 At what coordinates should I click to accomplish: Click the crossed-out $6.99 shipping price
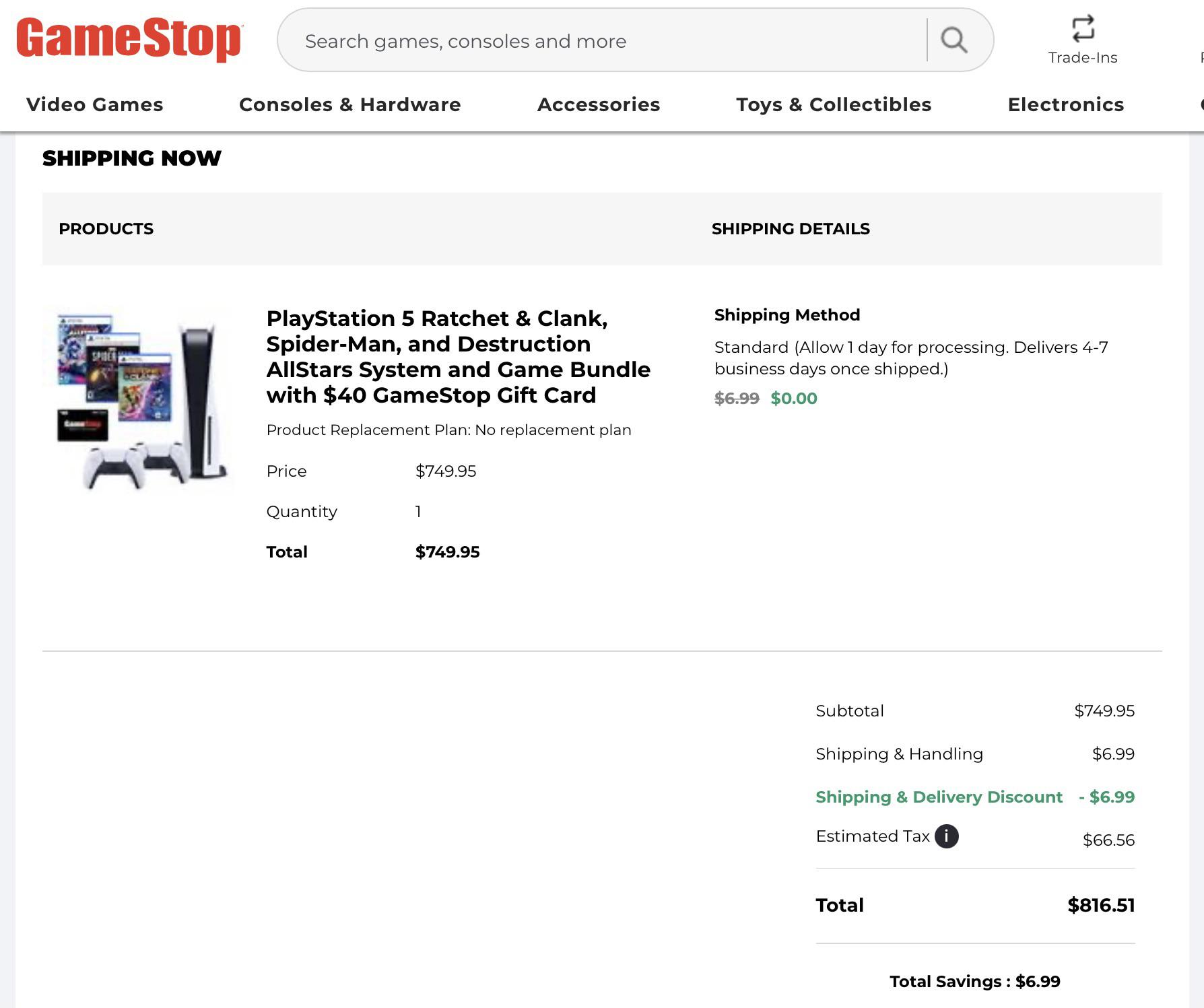(x=736, y=398)
